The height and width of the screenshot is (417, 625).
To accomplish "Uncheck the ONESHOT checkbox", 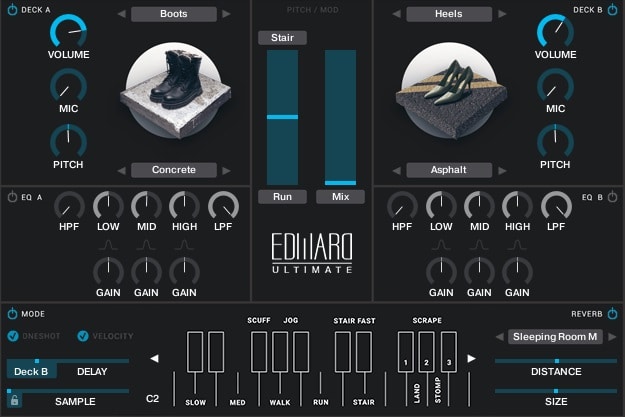I will [13, 336].
